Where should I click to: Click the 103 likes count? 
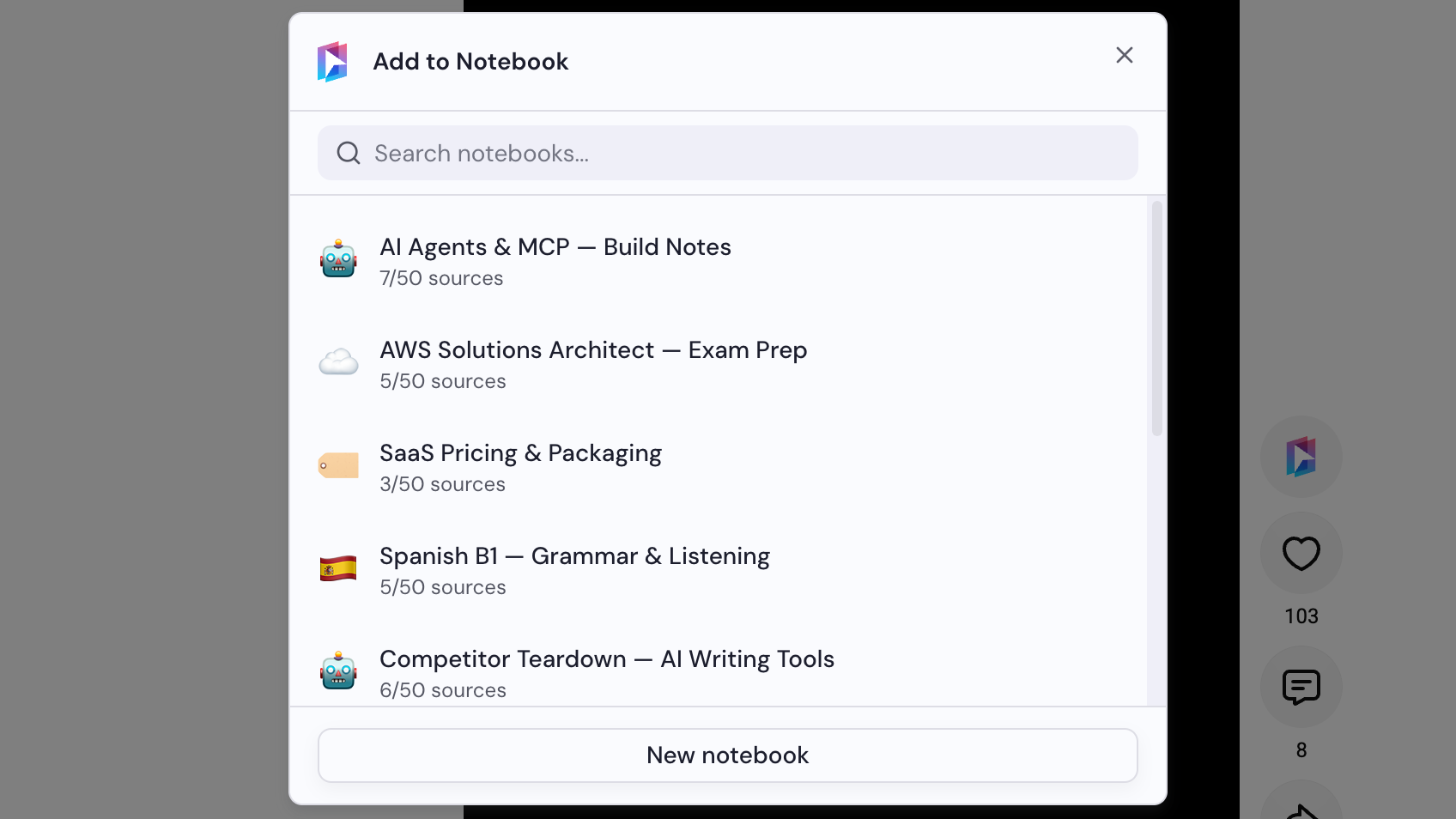[1301, 616]
